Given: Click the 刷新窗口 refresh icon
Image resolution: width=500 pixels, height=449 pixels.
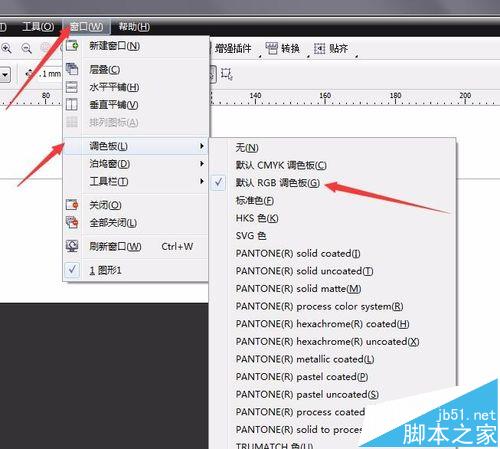Looking at the screenshot, I should [x=72, y=246].
